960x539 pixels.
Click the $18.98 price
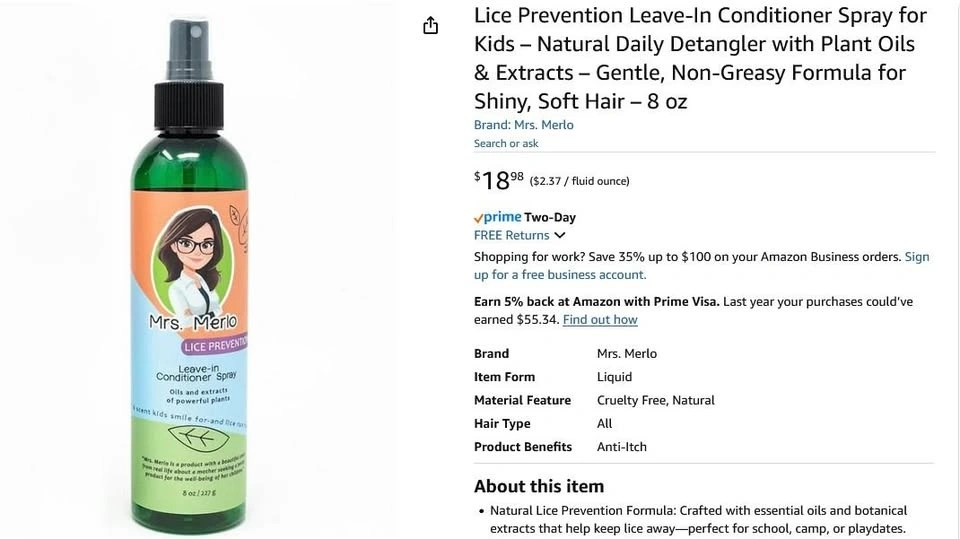click(x=499, y=181)
